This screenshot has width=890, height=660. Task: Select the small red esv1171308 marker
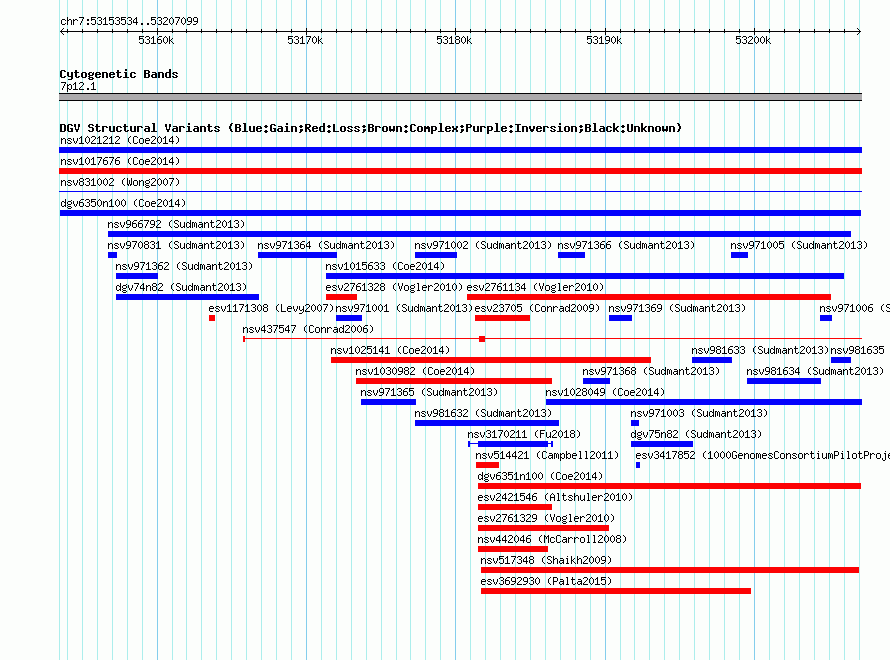click(212, 318)
